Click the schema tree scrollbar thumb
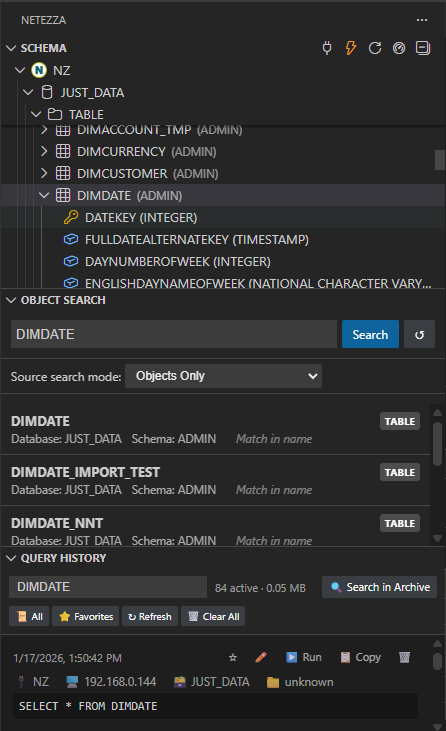The image size is (446, 731). [x=439, y=160]
